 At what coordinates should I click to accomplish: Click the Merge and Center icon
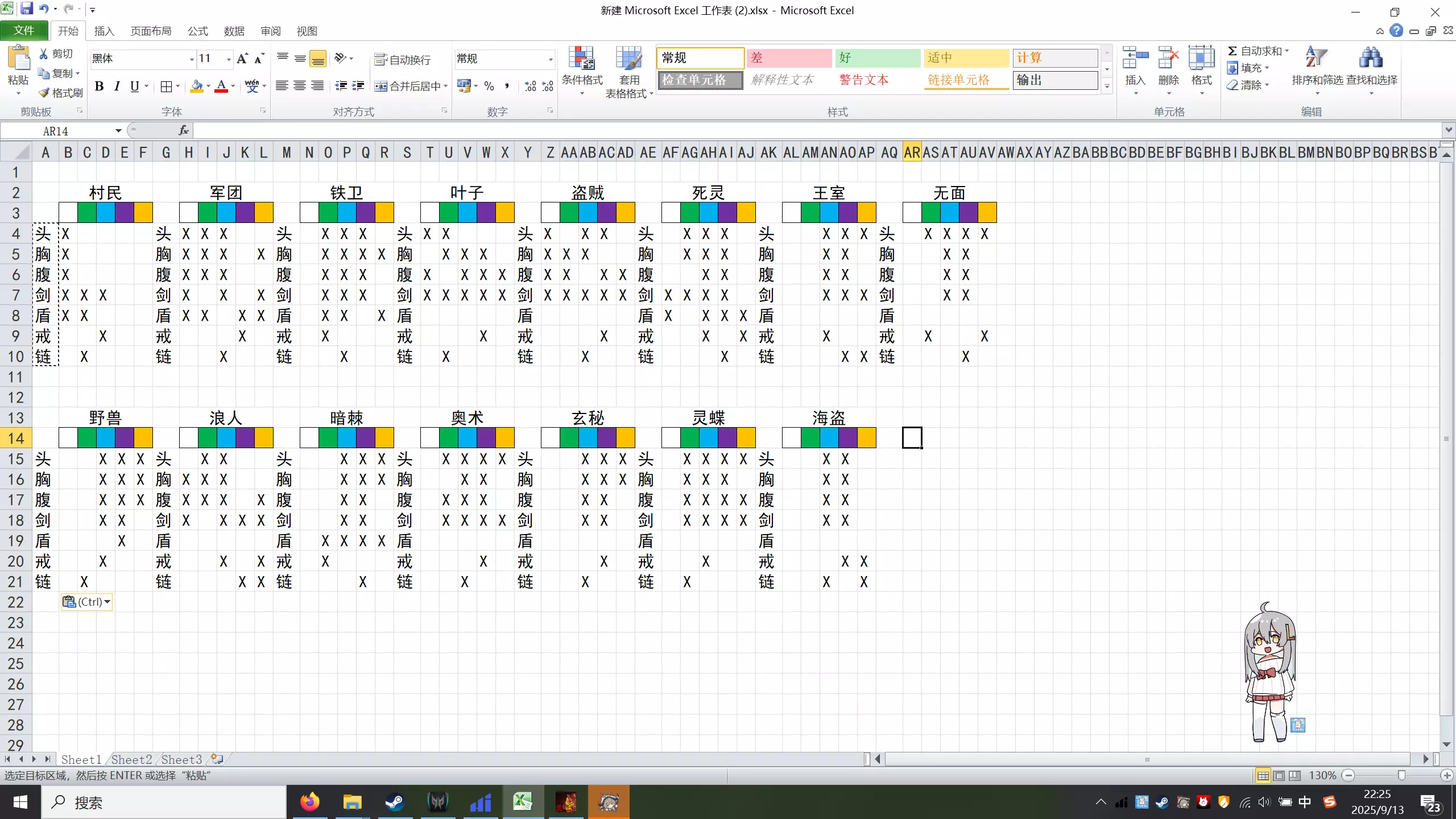pyautogui.click(x=380, y=86)
